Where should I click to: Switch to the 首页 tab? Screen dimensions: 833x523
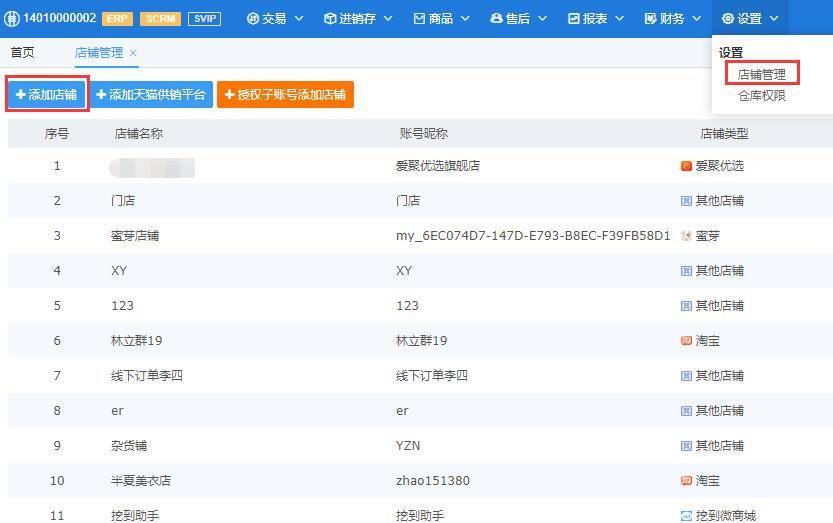click(22, 53)
